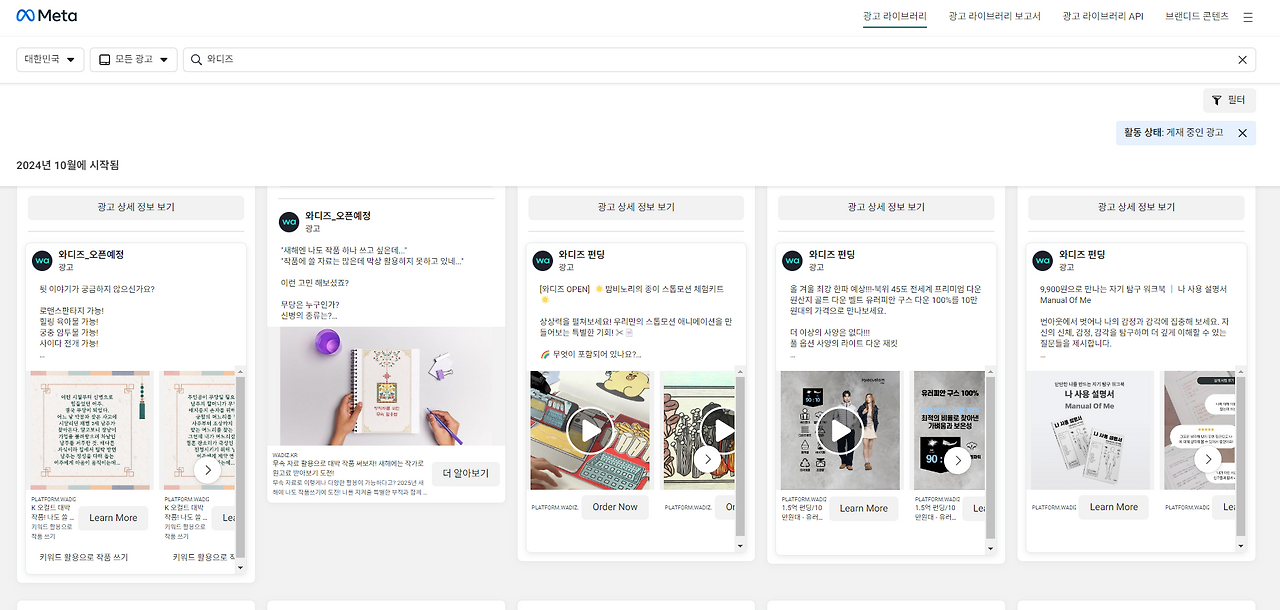Open the 필터 button
The image size is (1280, 610).
click(1229, 100)
